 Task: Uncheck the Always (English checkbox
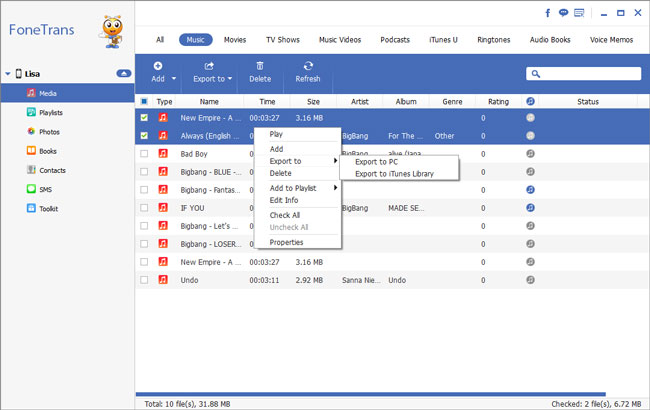pyautogui.click(x=144, y=136)
